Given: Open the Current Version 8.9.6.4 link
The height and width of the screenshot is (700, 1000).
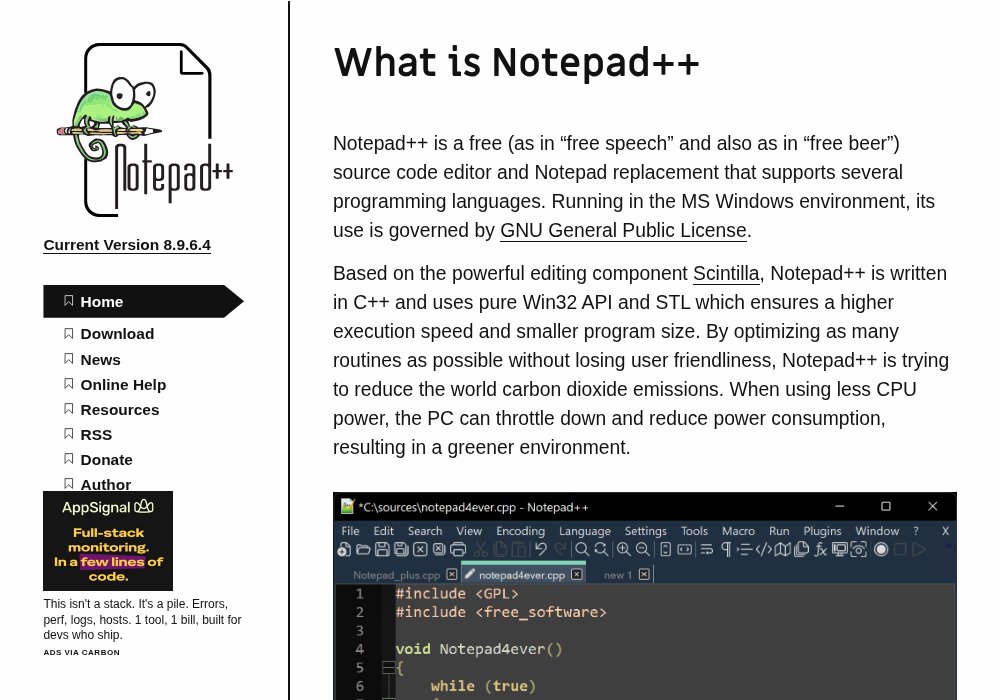Looking at the screenshot, I should coord(127,245).
